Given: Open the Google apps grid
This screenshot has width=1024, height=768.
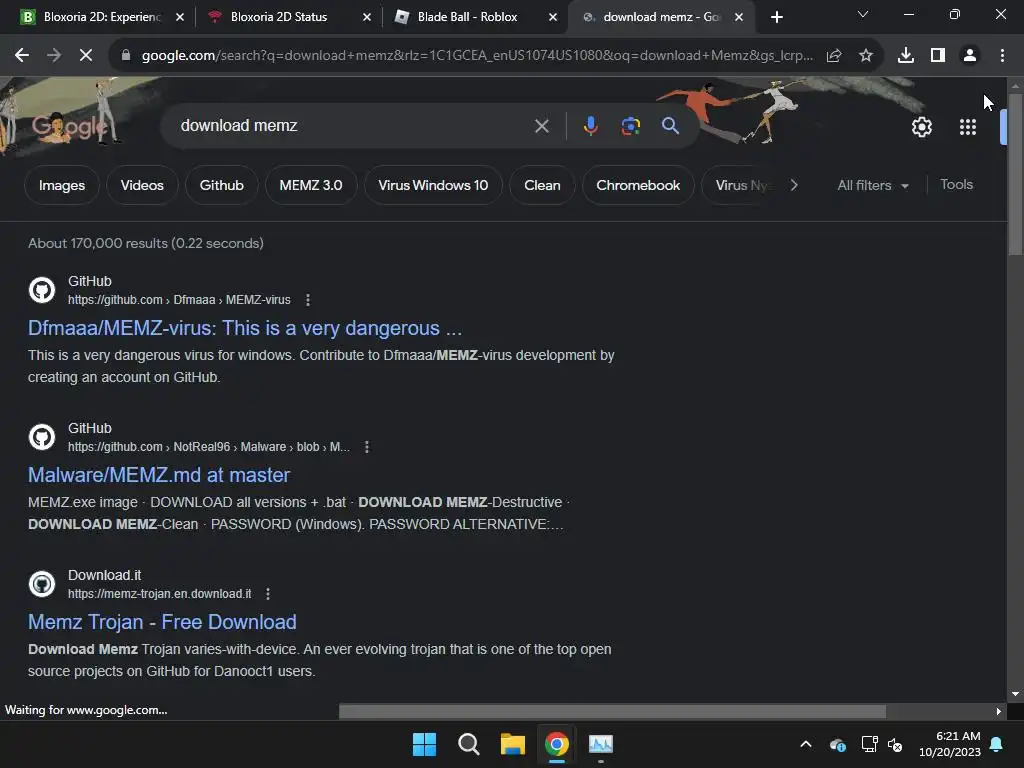Looking at the screenshot, I should click(x=968, y=127).
